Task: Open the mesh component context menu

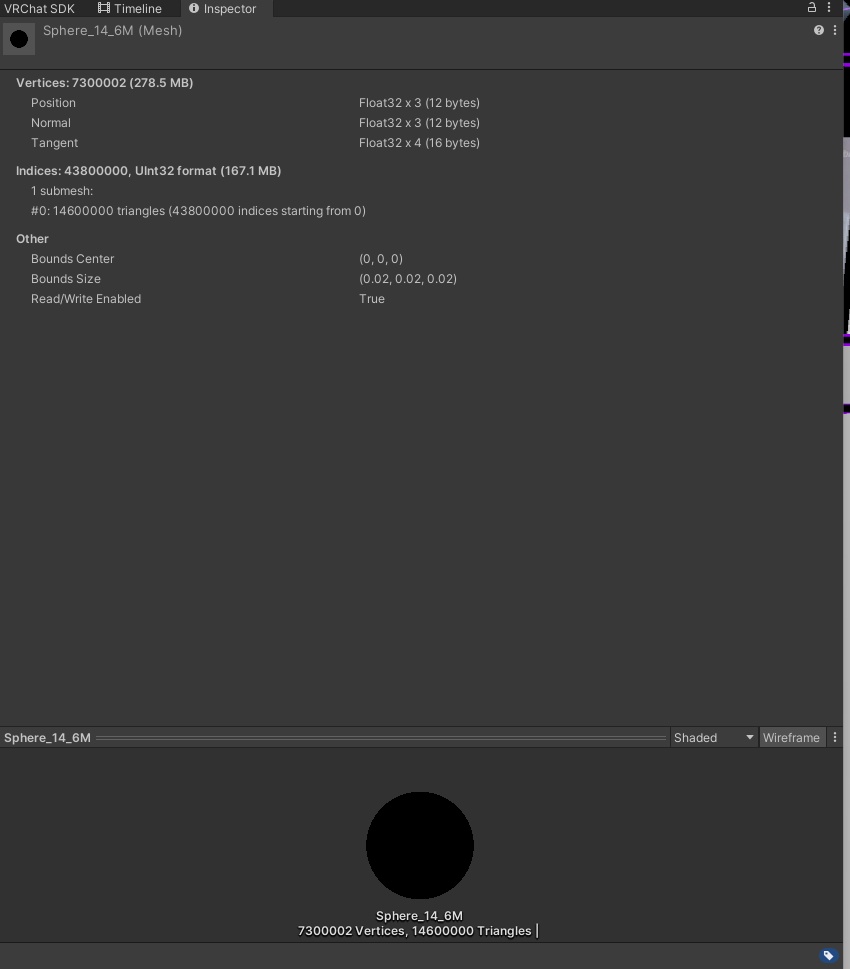Action: click(x=835, y=30)
